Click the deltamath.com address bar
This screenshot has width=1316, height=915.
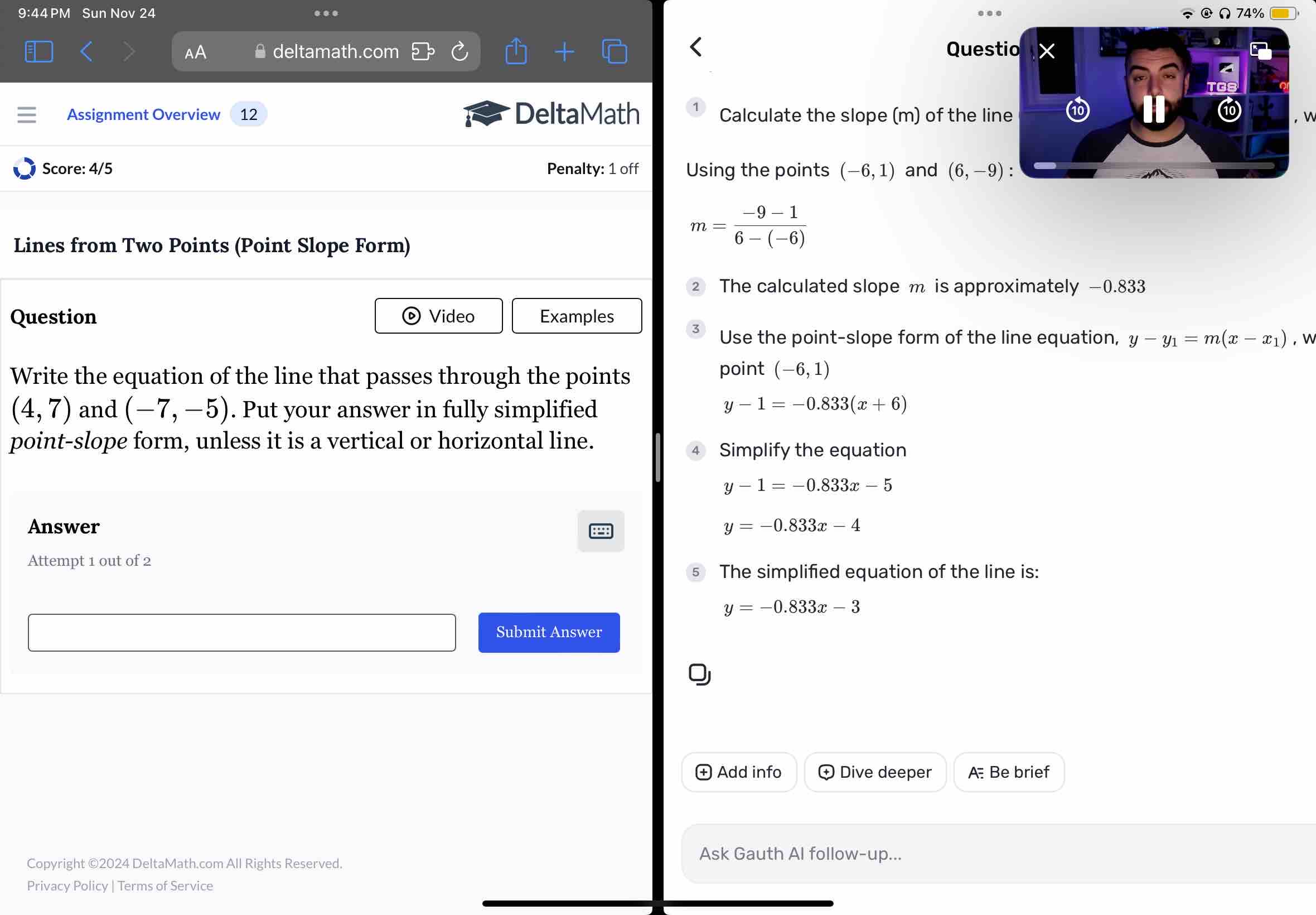pyautogui.click(x=326, y=51)
